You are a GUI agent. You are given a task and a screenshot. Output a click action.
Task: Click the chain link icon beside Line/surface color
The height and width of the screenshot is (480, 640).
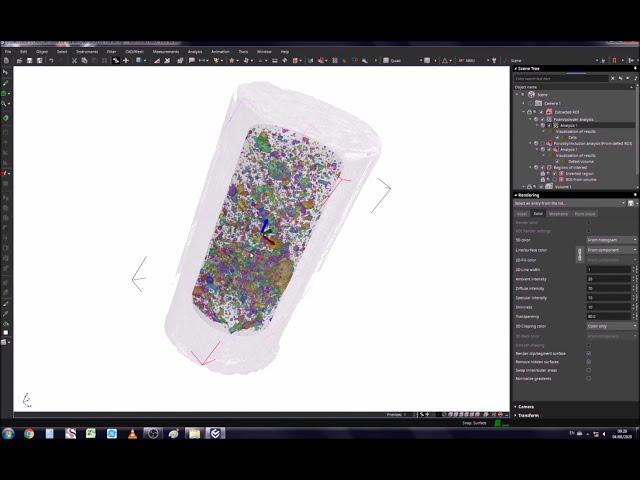click(580, 255)
